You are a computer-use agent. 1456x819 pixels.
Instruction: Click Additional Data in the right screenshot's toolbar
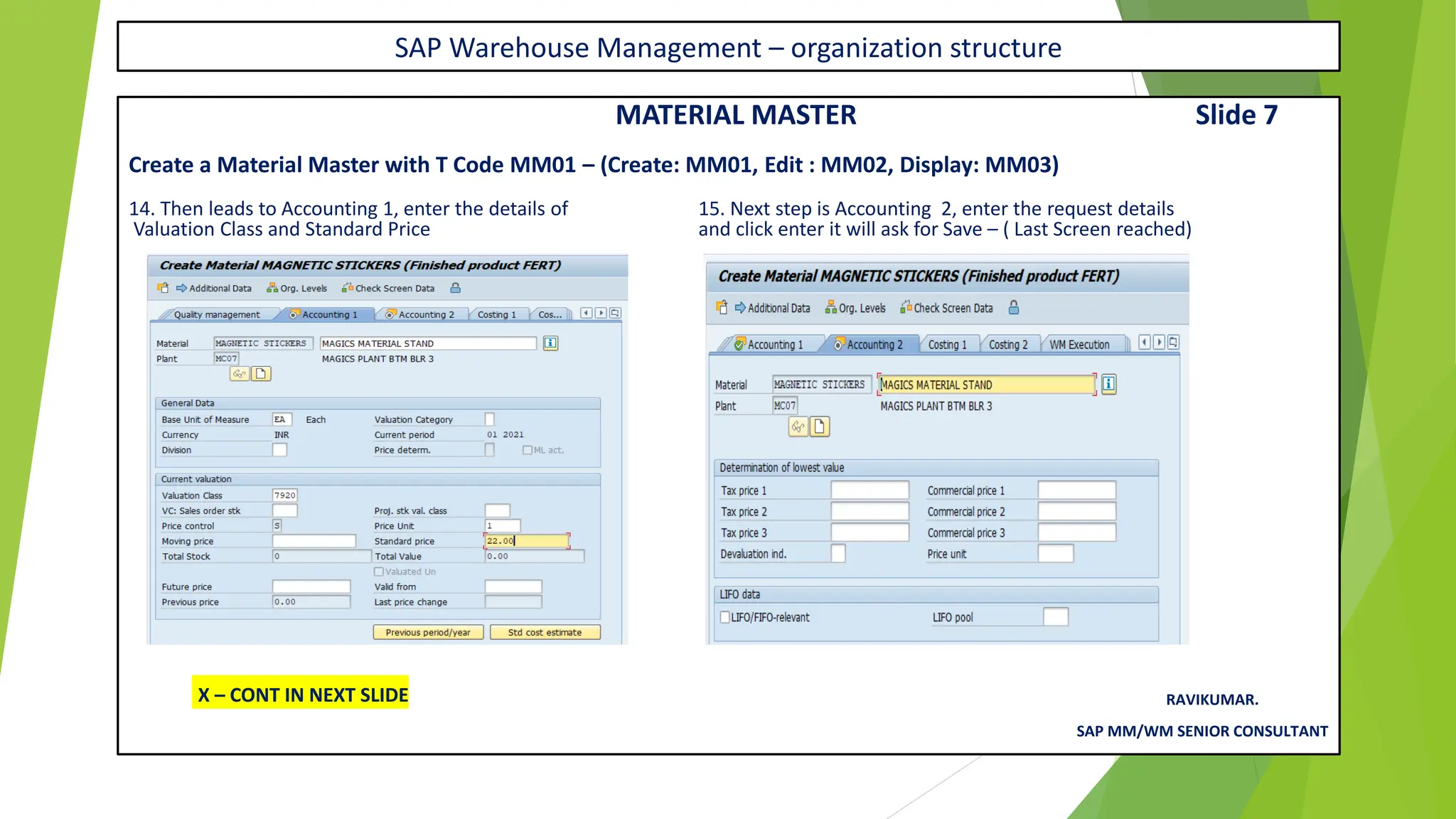(x=773, y=308)
